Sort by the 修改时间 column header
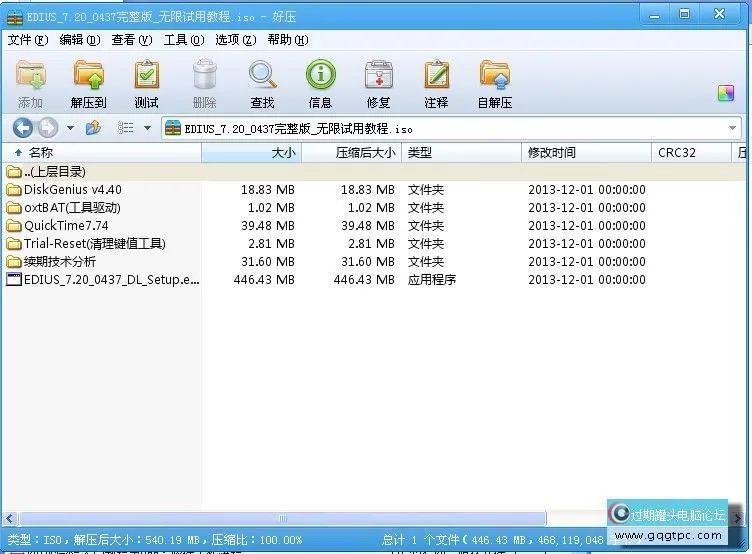 [587, 153]
